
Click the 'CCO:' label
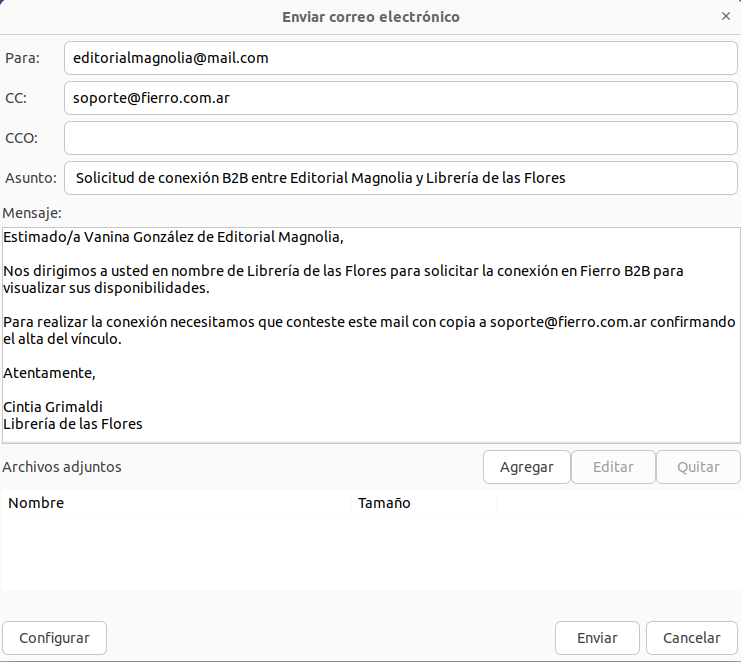point(21,138)
